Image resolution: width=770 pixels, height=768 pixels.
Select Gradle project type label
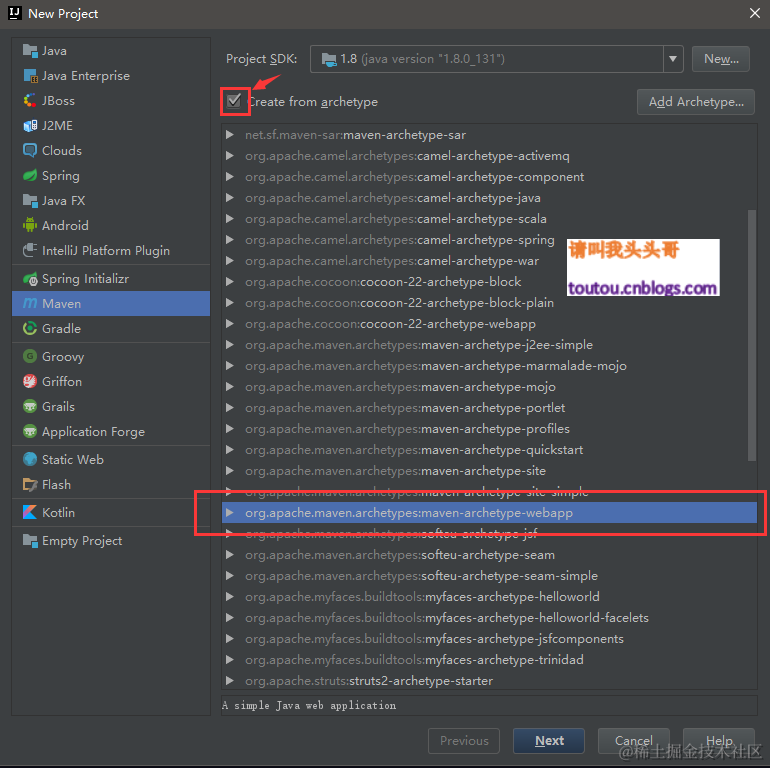pos(61,329)
